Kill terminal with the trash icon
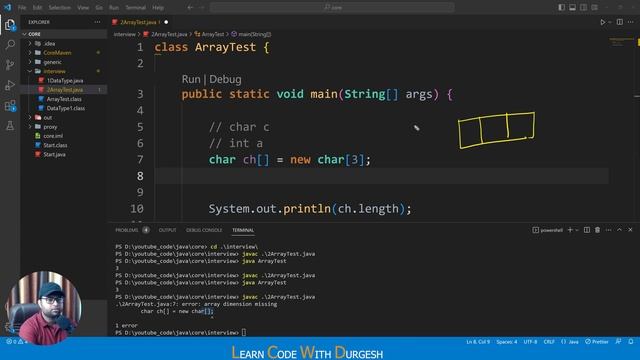This screenshot has width=640, height=360. pos(598,230)
